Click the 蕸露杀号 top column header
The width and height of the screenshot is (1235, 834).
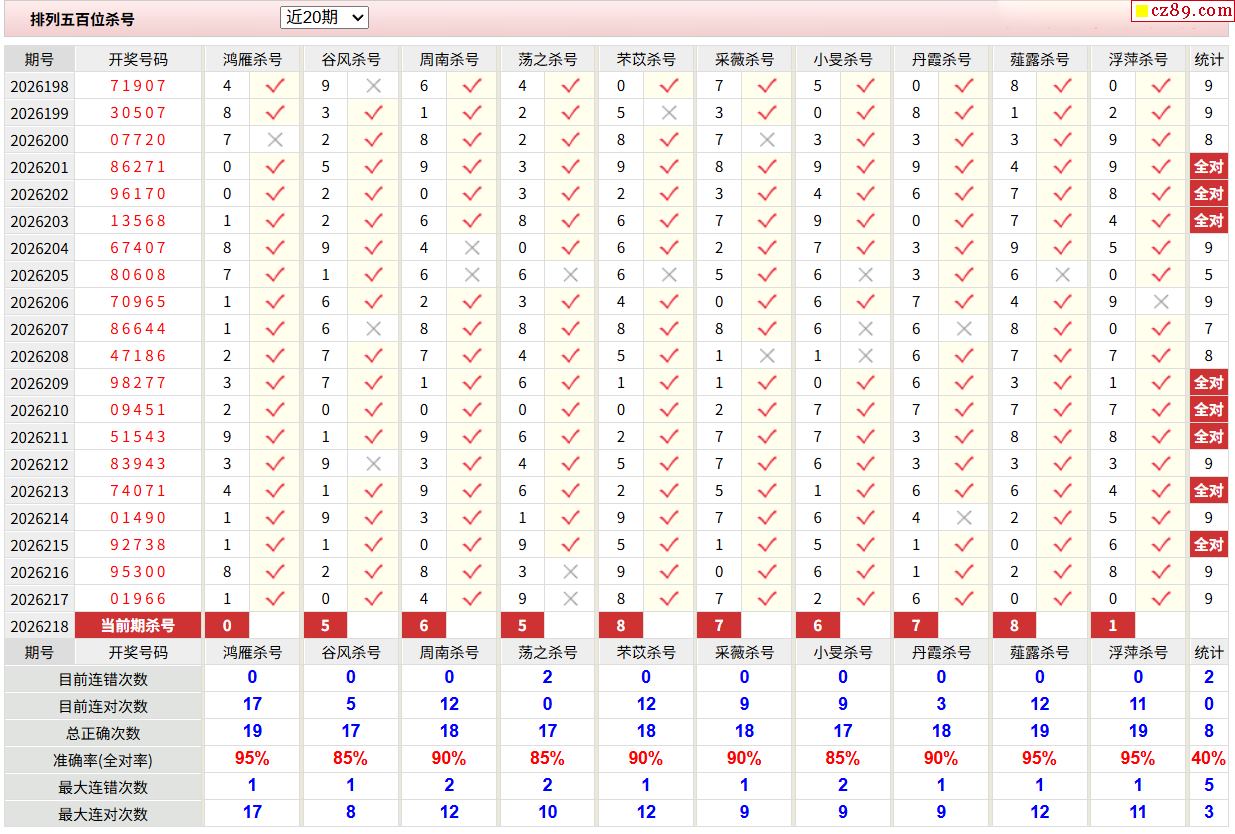1040,59
